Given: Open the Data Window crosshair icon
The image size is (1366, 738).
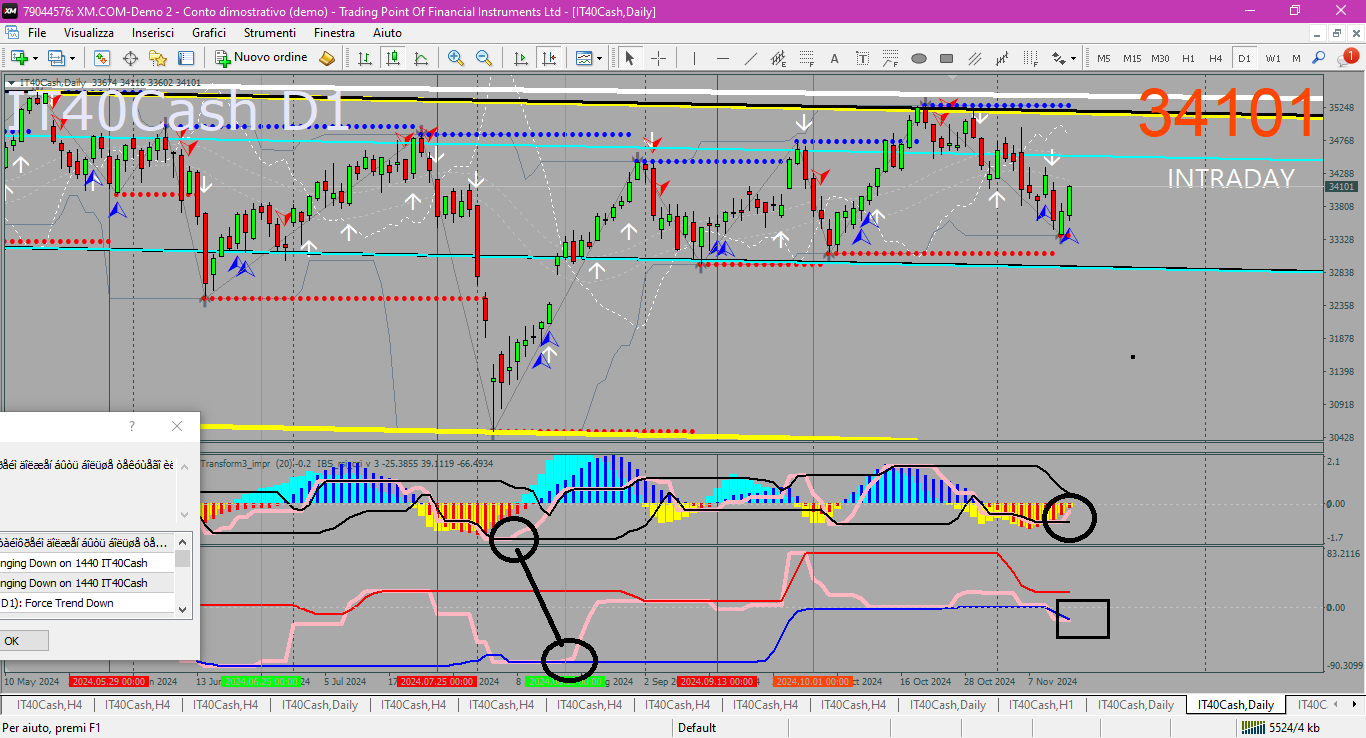Looking at the screenshot, I should [x=130, y=58].
